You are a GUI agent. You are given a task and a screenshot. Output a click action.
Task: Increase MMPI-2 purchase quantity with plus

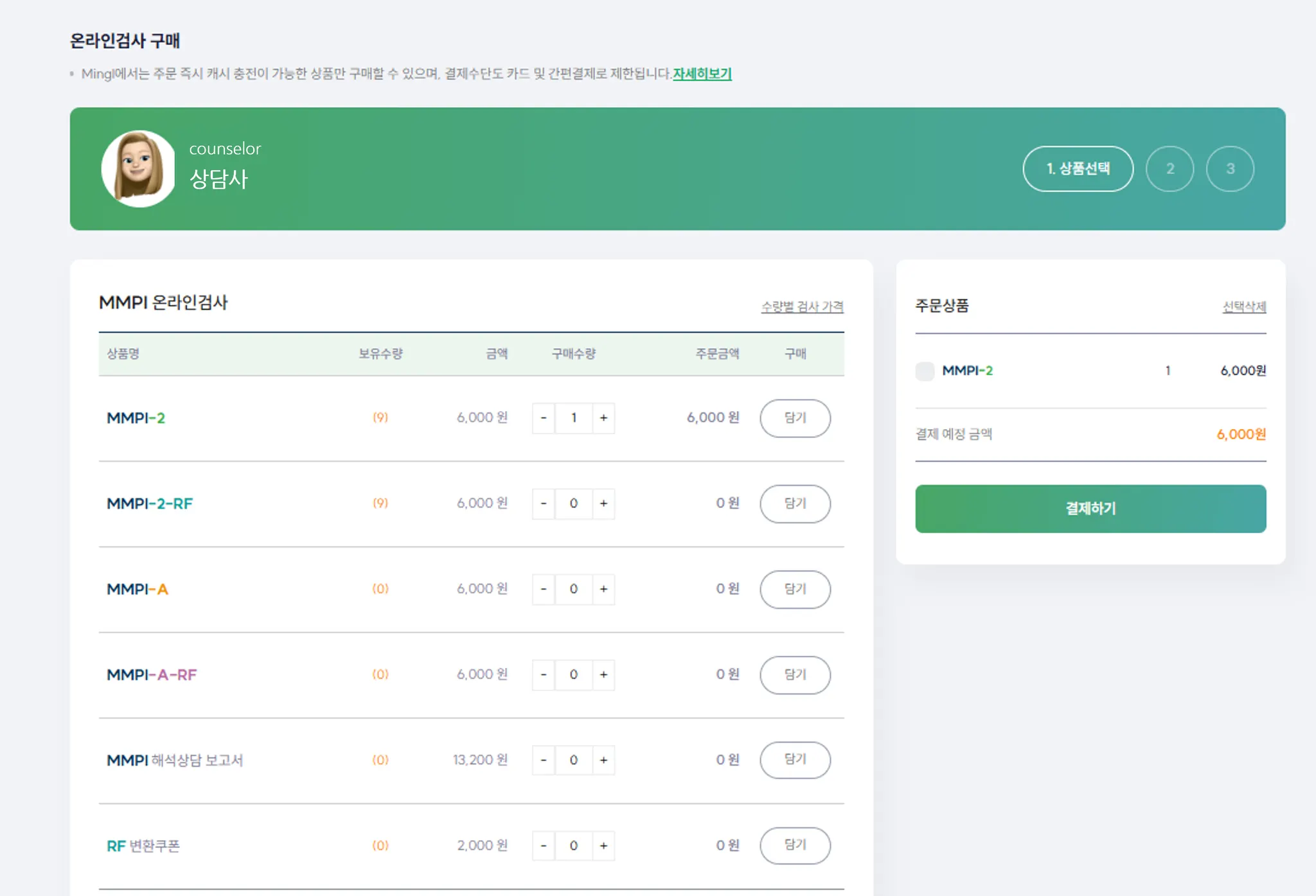tap(603, 418)
